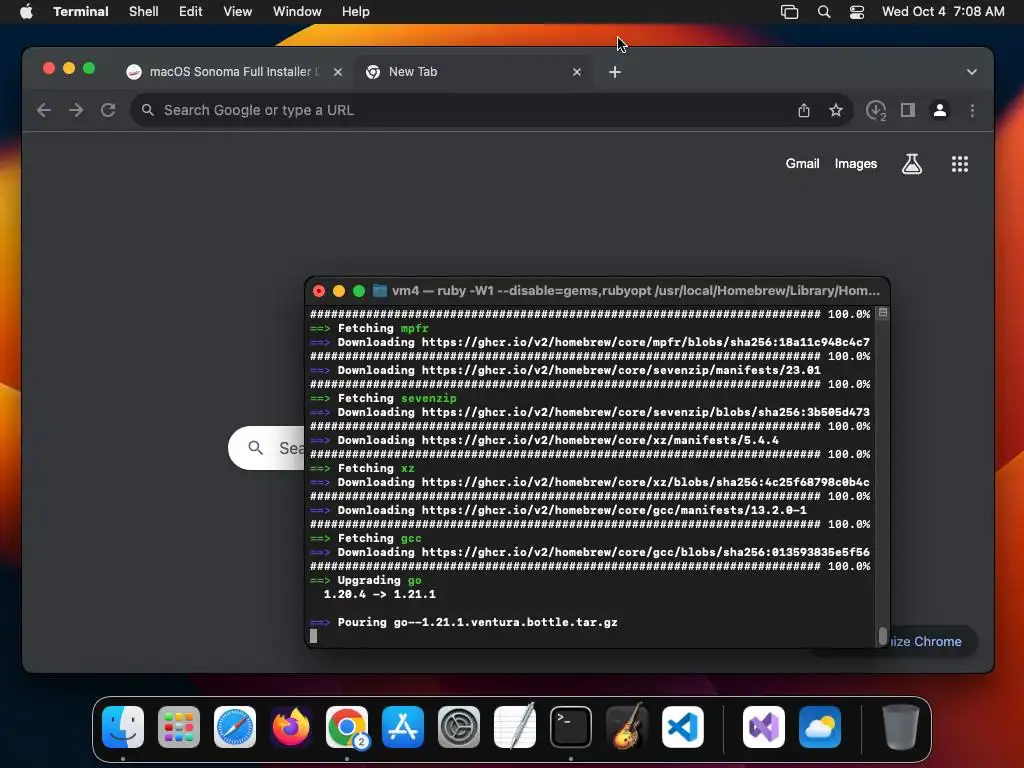Bookmark this tab with the star icon
Image resolution: width=1024 pixels, height=768 pixels.
click(x=836, y=110)
